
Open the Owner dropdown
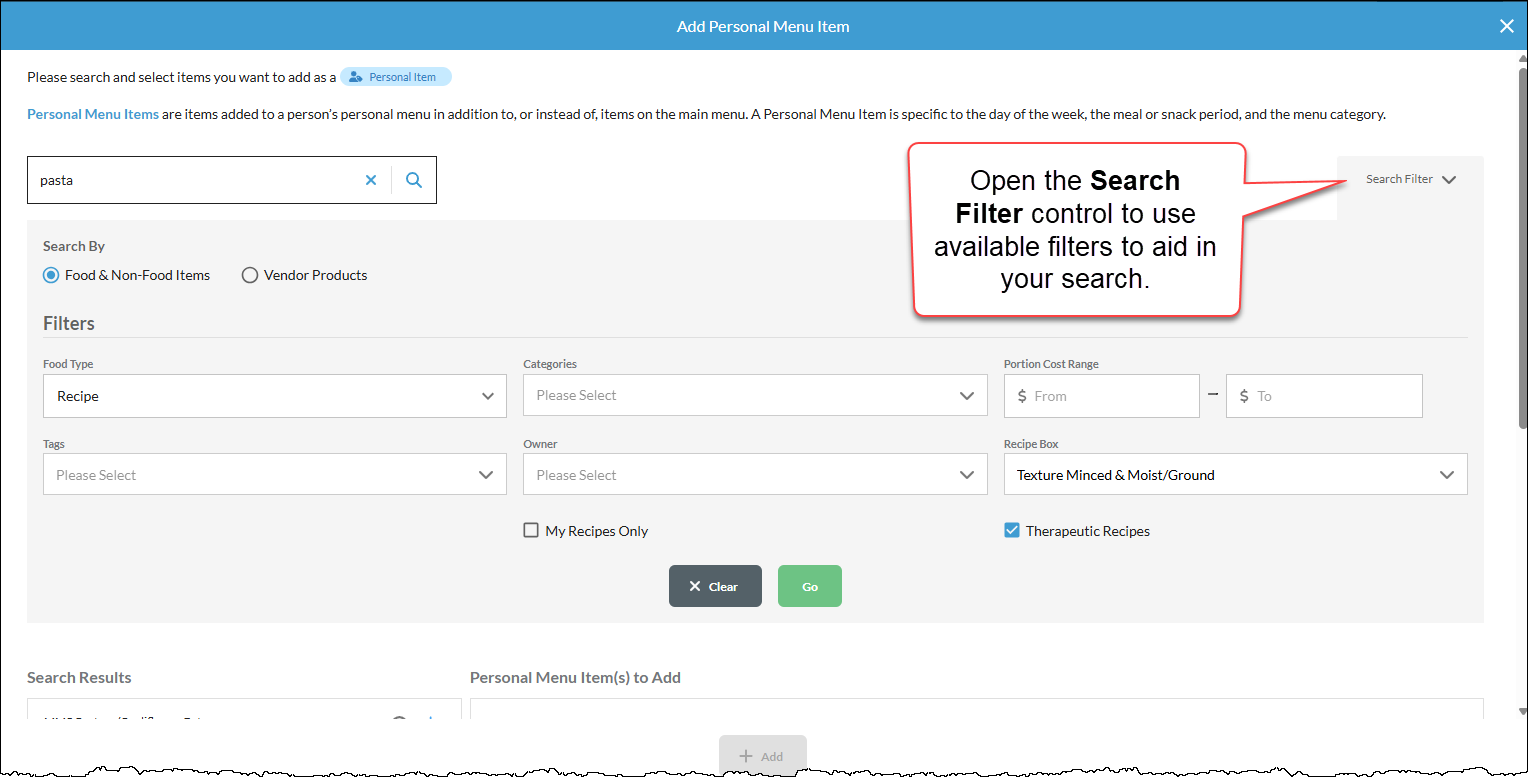pos(755,475)
